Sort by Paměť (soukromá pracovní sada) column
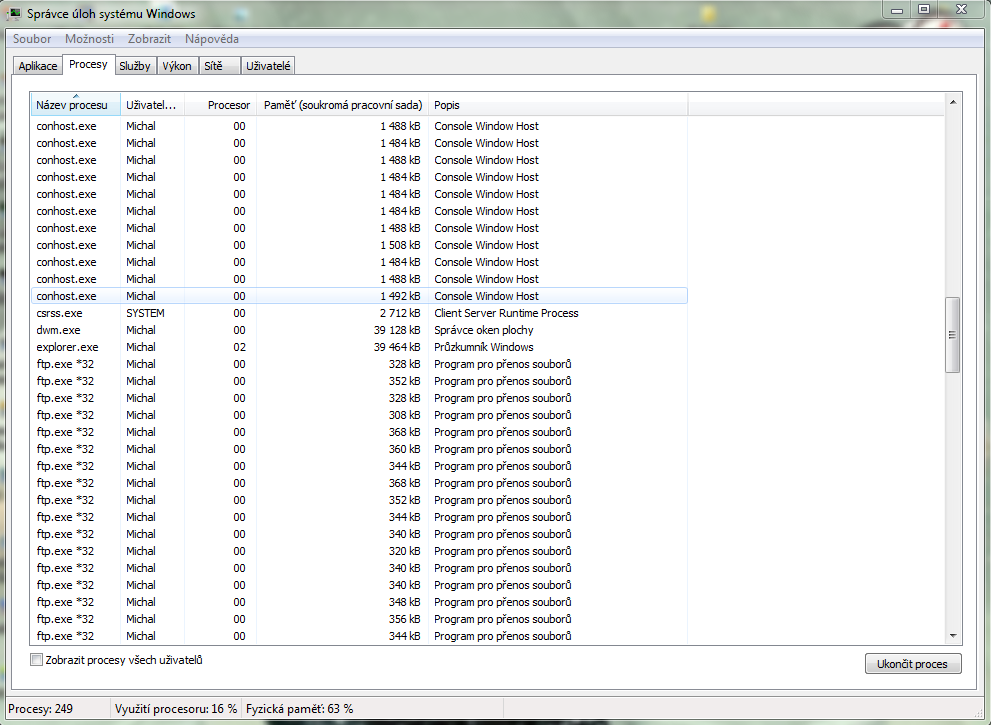 tap(343, 105)
